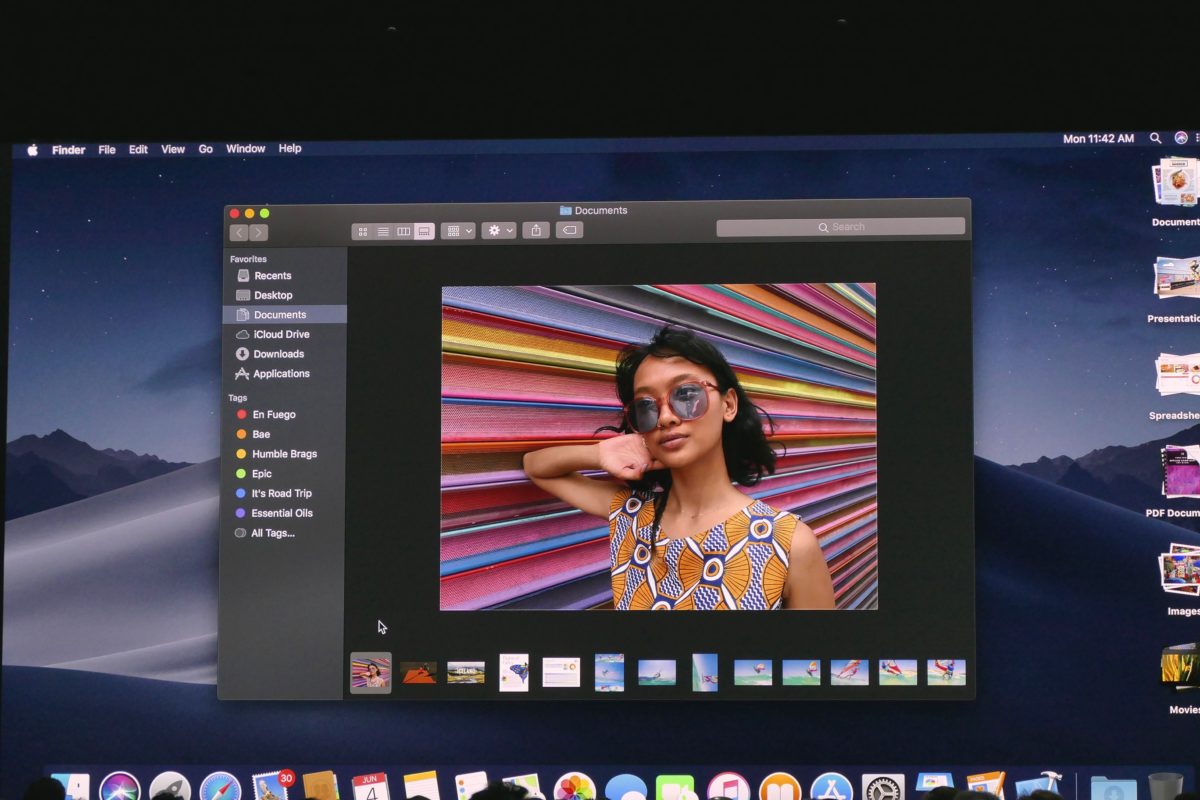Open Calendar in the Dock
Screen dimensions: 1200x800
[x=371, y=788]
